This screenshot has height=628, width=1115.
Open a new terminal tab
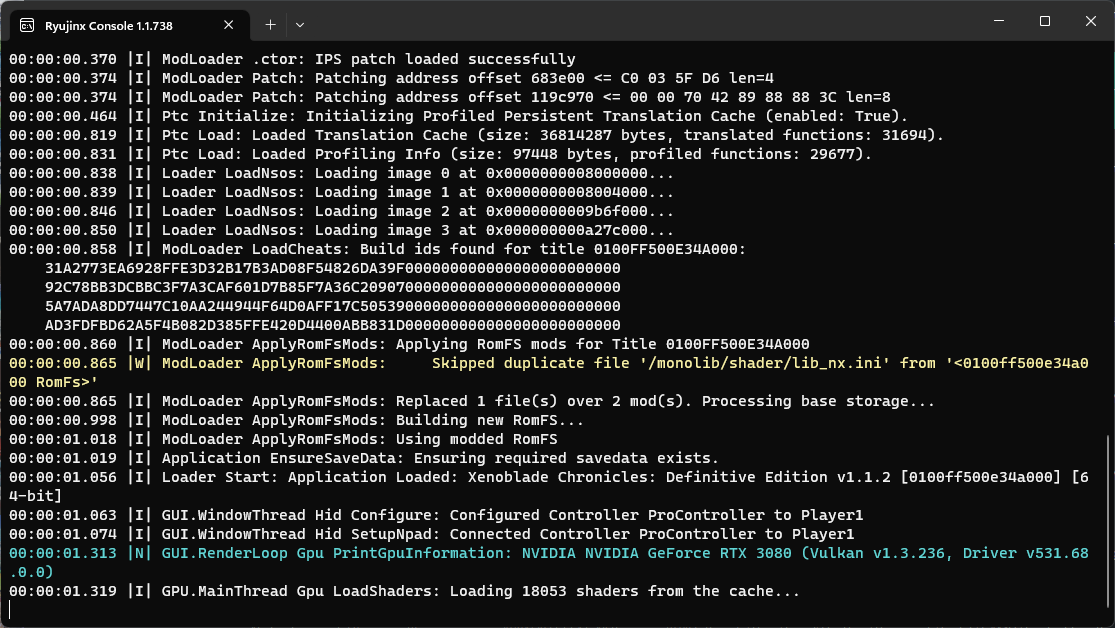click(x=270, y=25)
